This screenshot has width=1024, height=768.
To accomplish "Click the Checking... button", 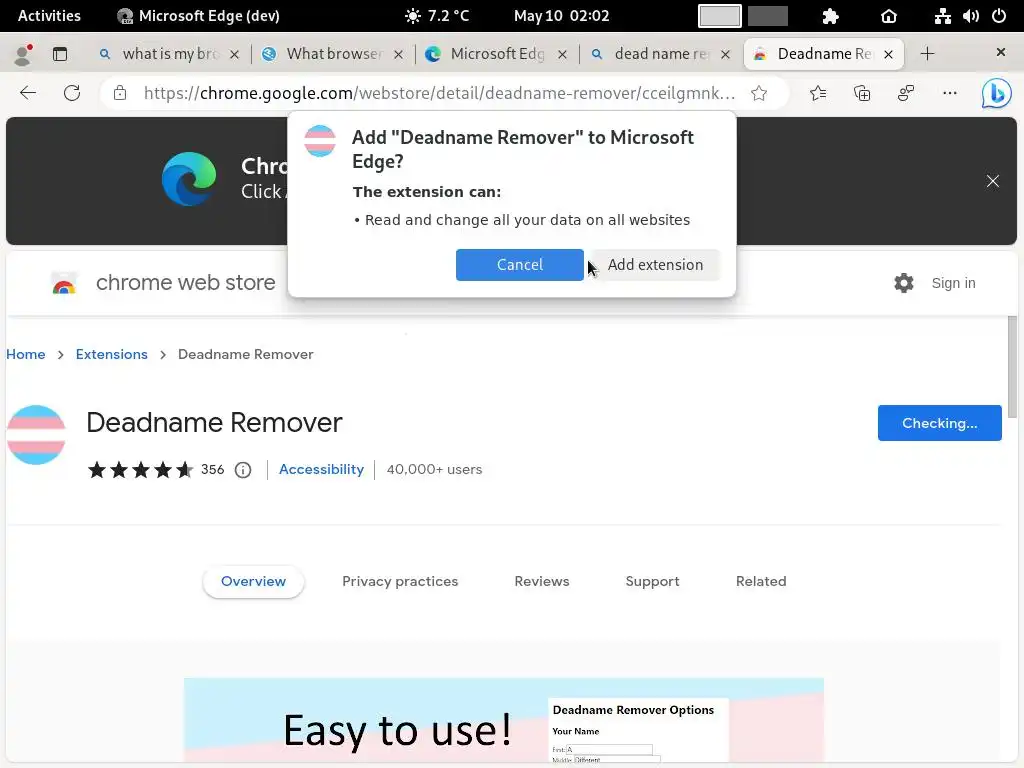I will coord(939,423).
